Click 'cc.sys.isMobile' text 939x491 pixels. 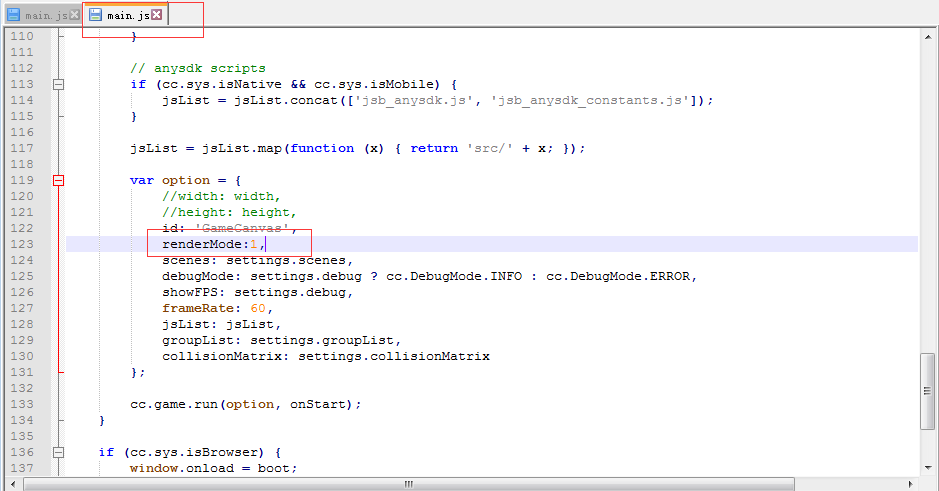click(x=374, y=84)
